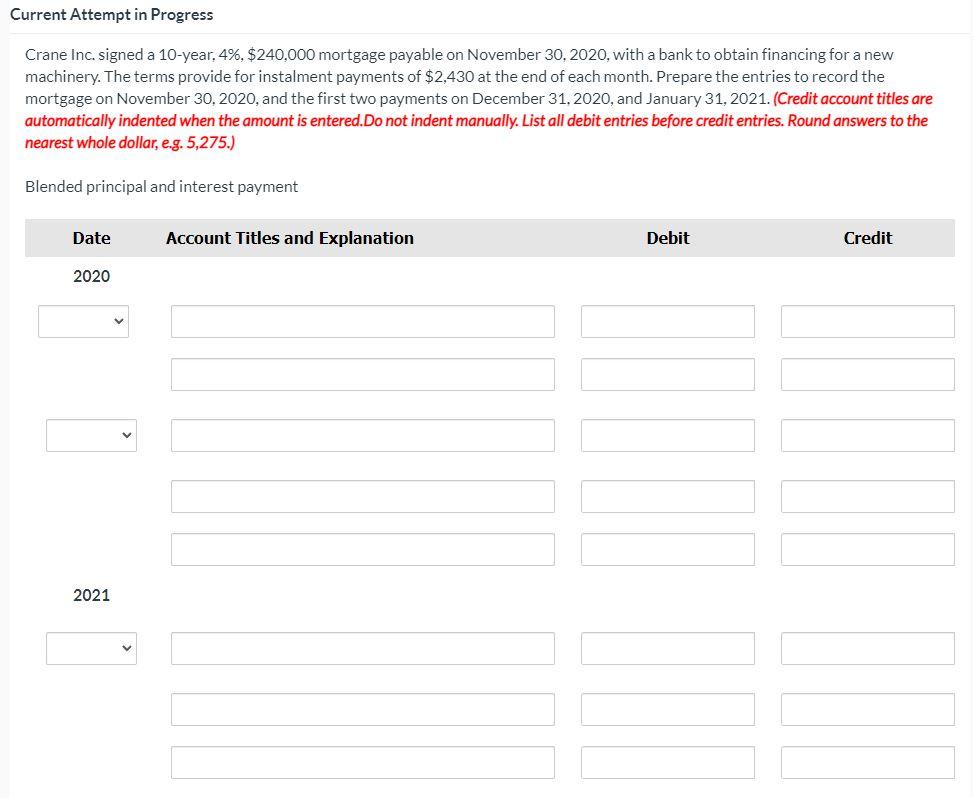
Task: Click the 'Debit' column header
Action: [668, 238]
